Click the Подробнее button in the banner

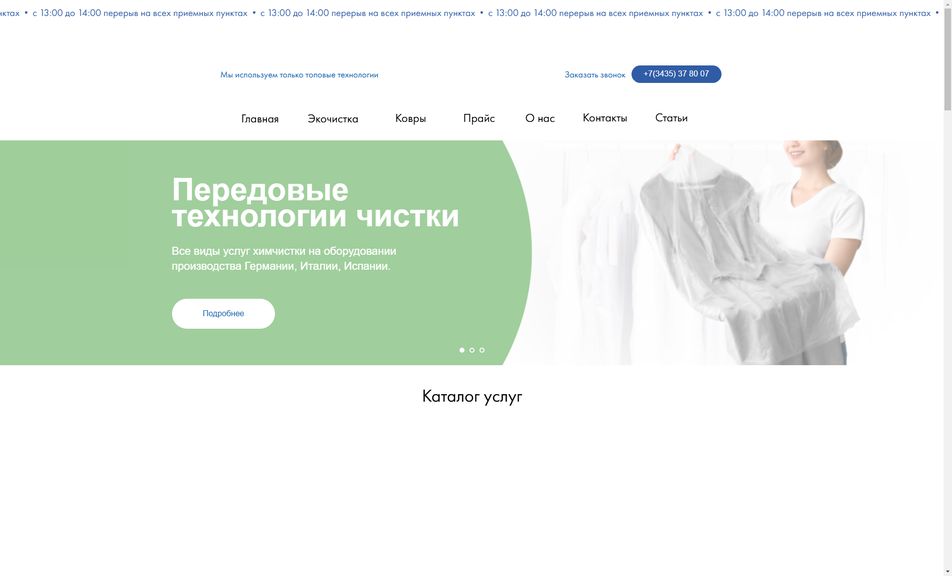click(x=223, y=314)
